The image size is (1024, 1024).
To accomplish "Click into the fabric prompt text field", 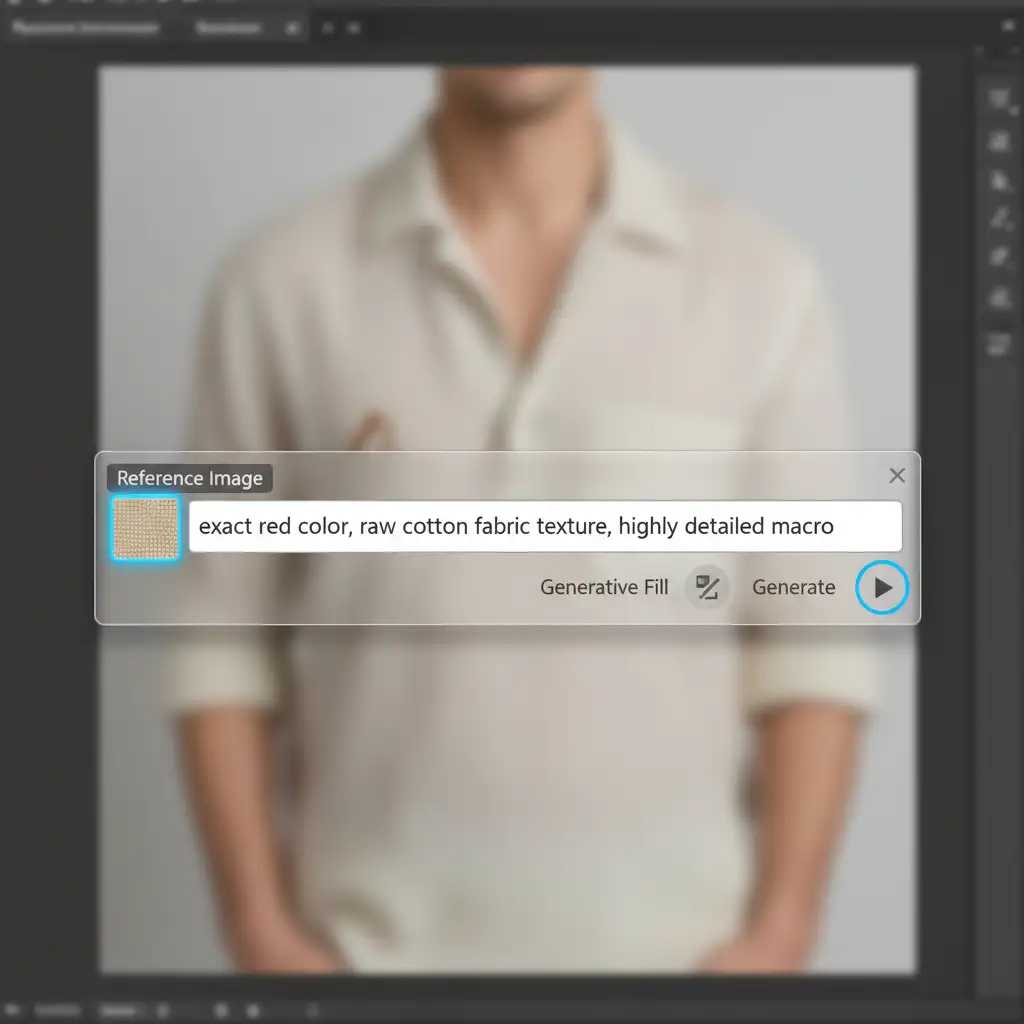I will click(545, 527).
